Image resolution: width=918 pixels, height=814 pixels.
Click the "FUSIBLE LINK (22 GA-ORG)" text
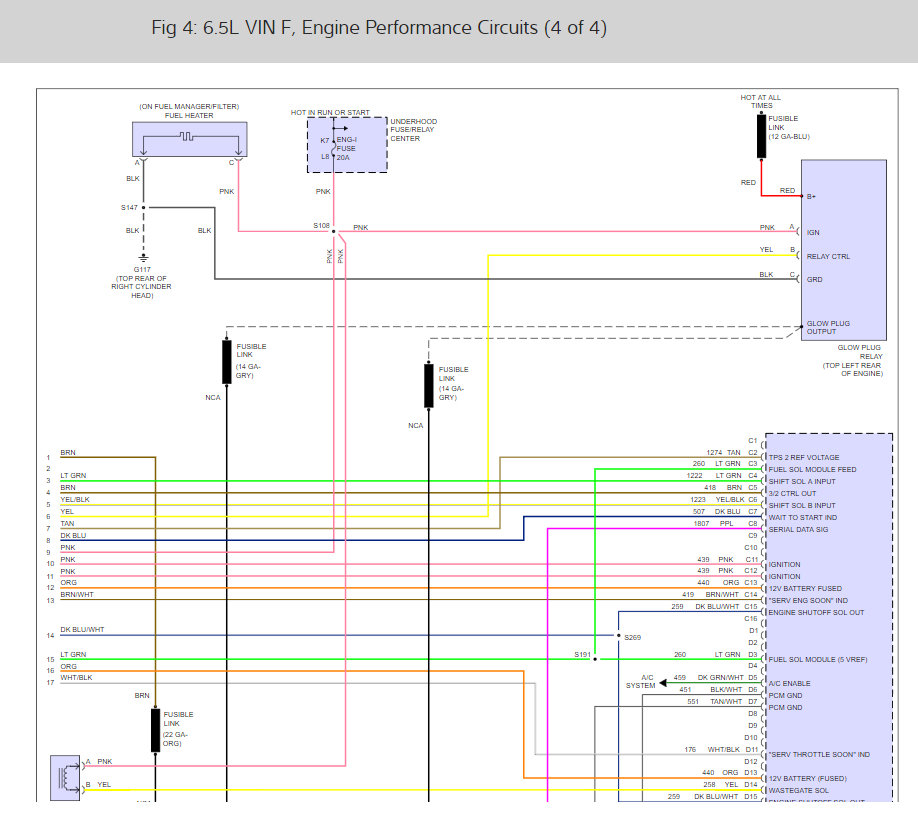[178, 729]
